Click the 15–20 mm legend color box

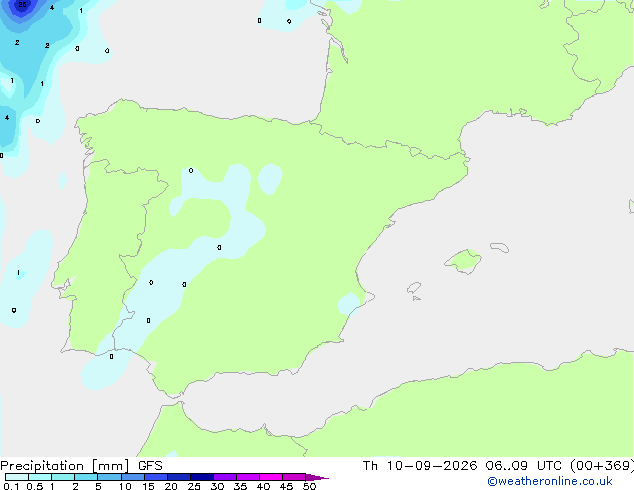(x=156, y=477)
